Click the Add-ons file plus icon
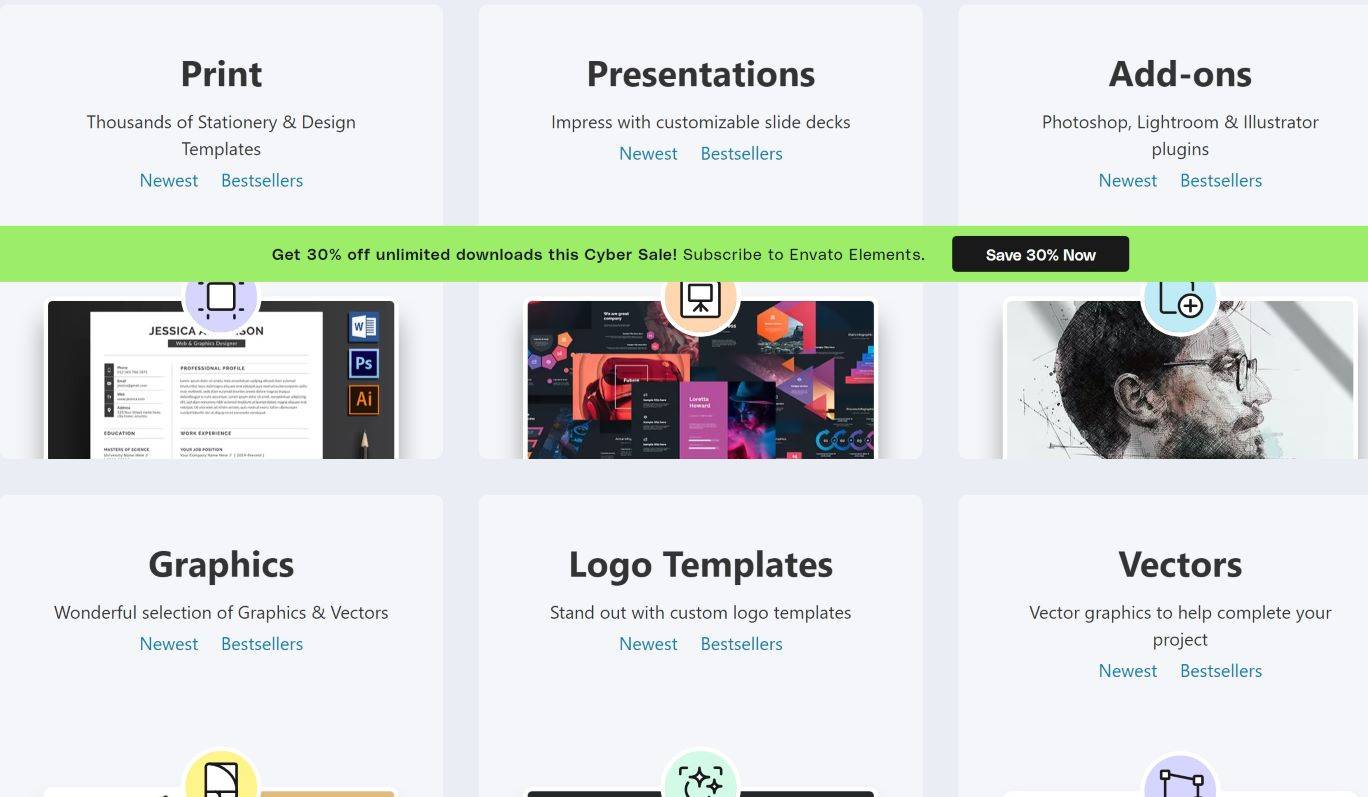Viewport: 1368px width, 797px height. click(x=1180, y=305)
